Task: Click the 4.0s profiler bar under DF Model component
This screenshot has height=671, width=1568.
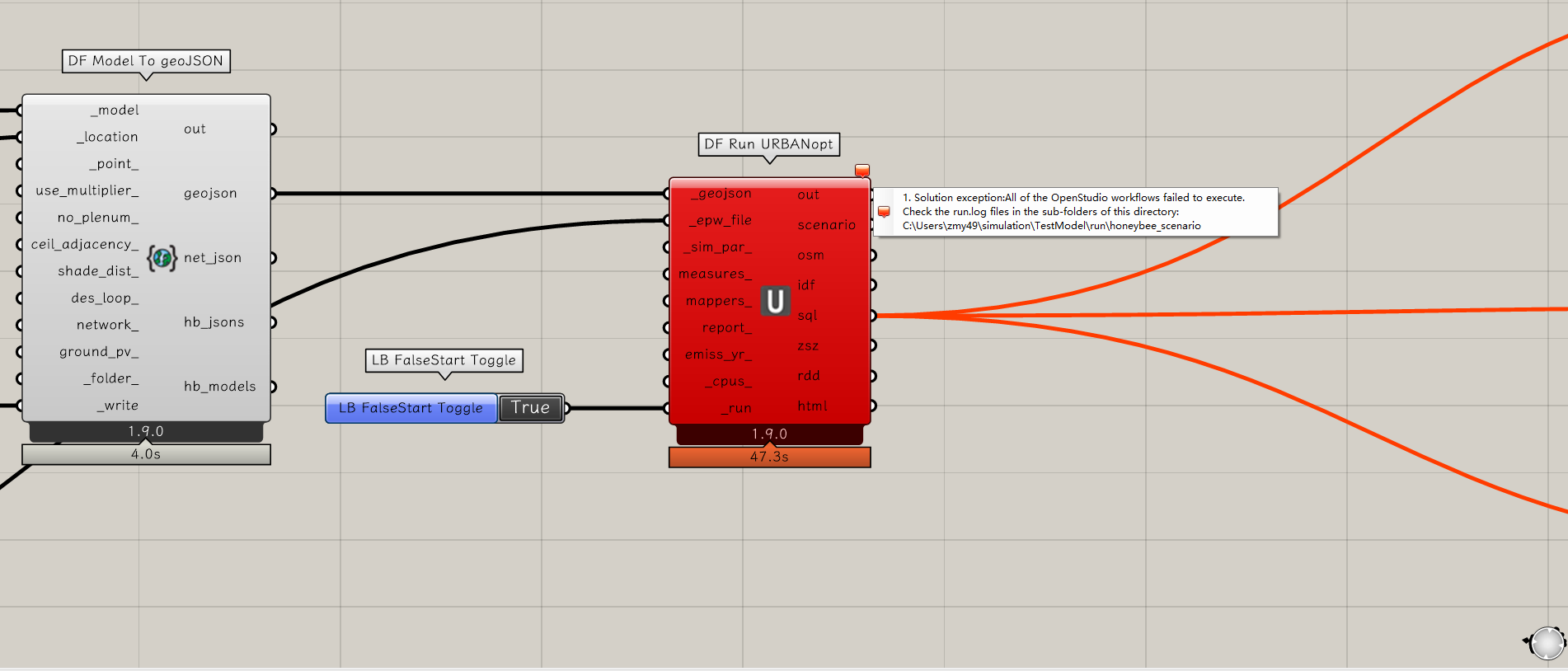Action: (x=146, y=454)
